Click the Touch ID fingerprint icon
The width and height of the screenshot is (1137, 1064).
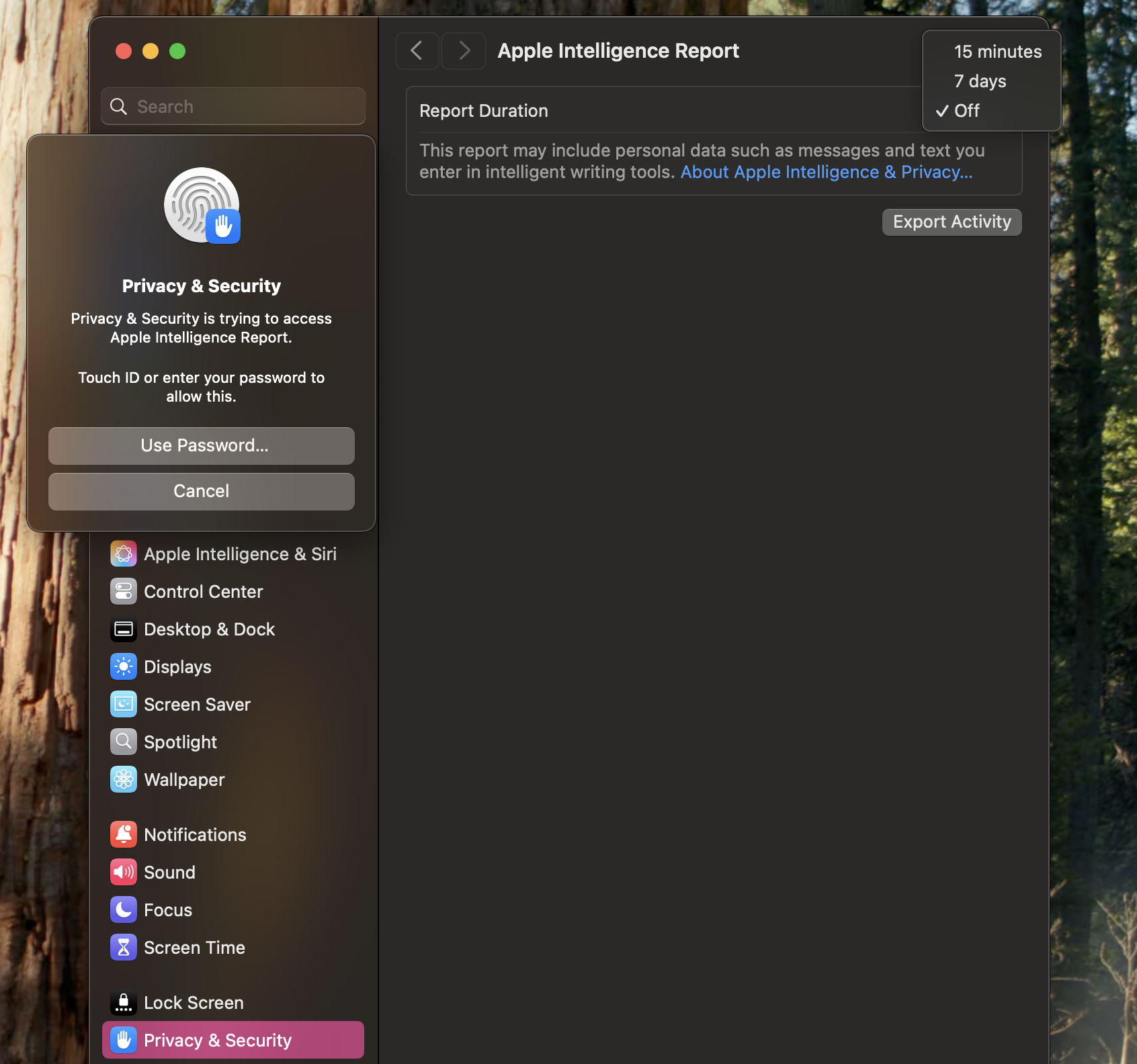tap(202, 205)
